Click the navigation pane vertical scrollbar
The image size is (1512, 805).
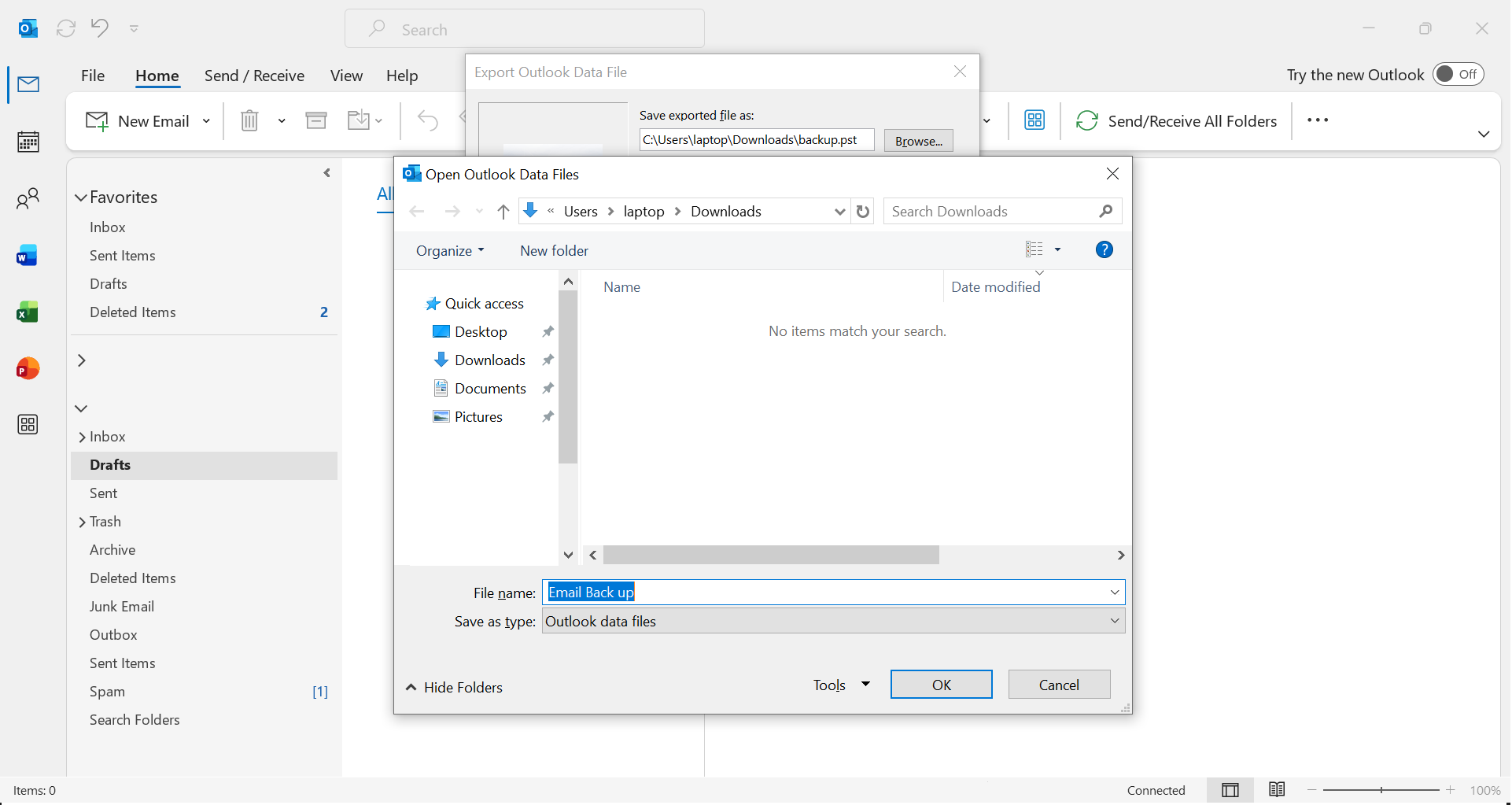click(x=568, y=378)
